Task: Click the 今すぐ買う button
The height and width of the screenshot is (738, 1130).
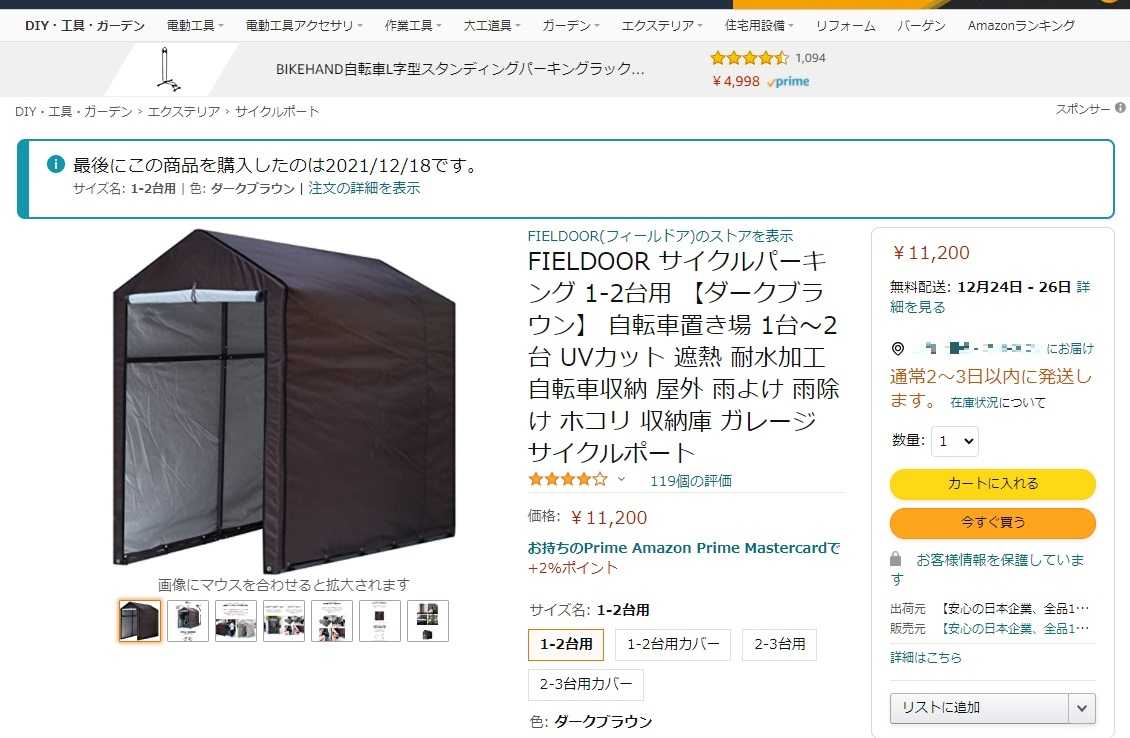Action: point(992,523)
